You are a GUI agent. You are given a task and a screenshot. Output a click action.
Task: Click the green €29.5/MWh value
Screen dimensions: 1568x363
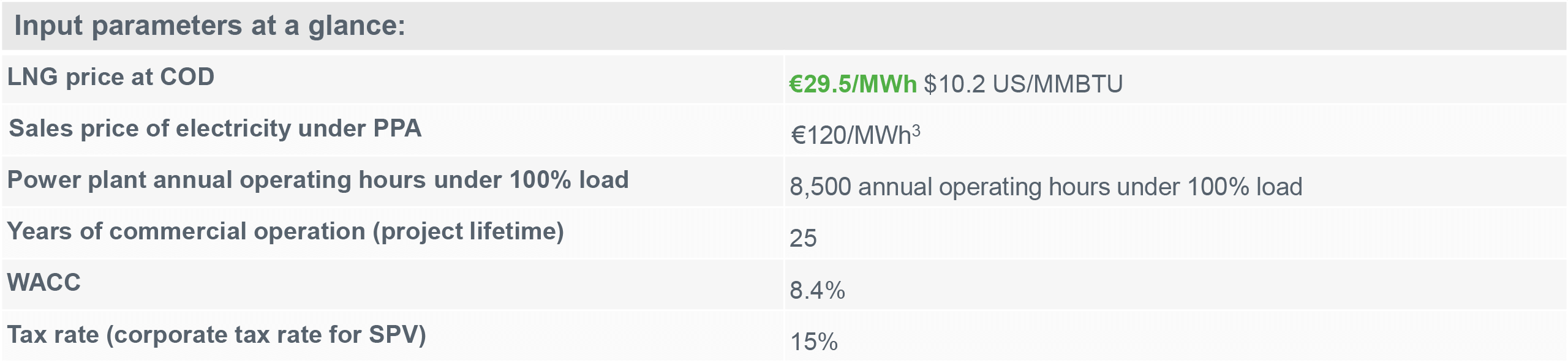click(x=852, y=84)
